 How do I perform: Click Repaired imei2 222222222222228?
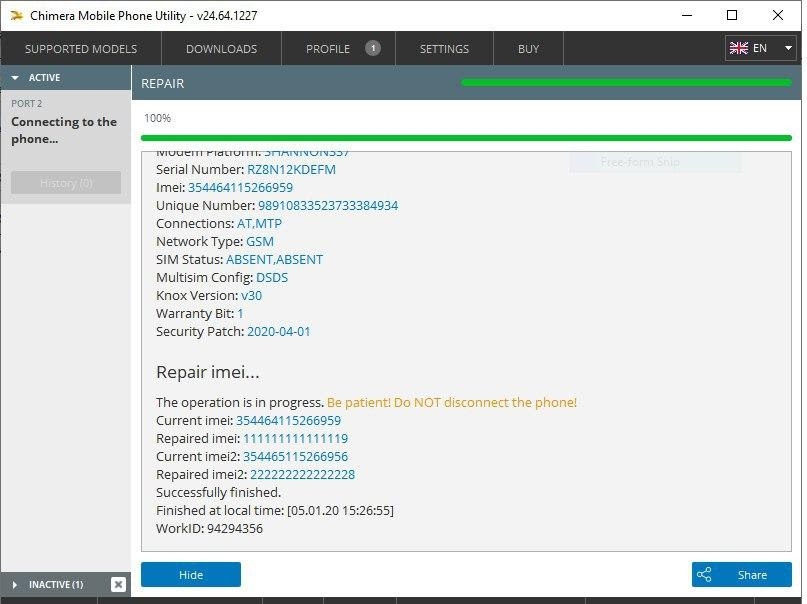(302, 475)
